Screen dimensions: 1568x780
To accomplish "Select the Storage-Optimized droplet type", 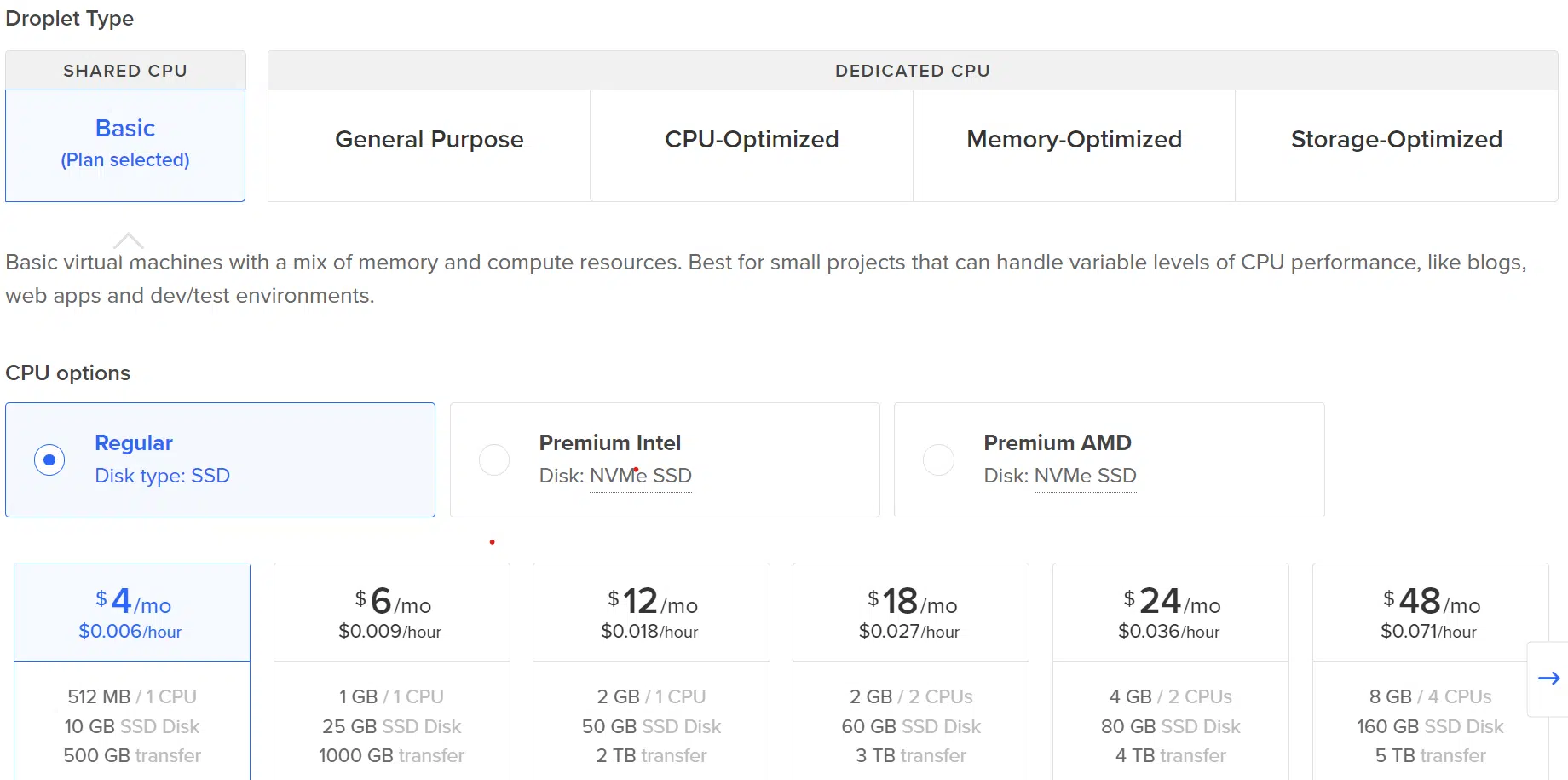I will 1396,141.
